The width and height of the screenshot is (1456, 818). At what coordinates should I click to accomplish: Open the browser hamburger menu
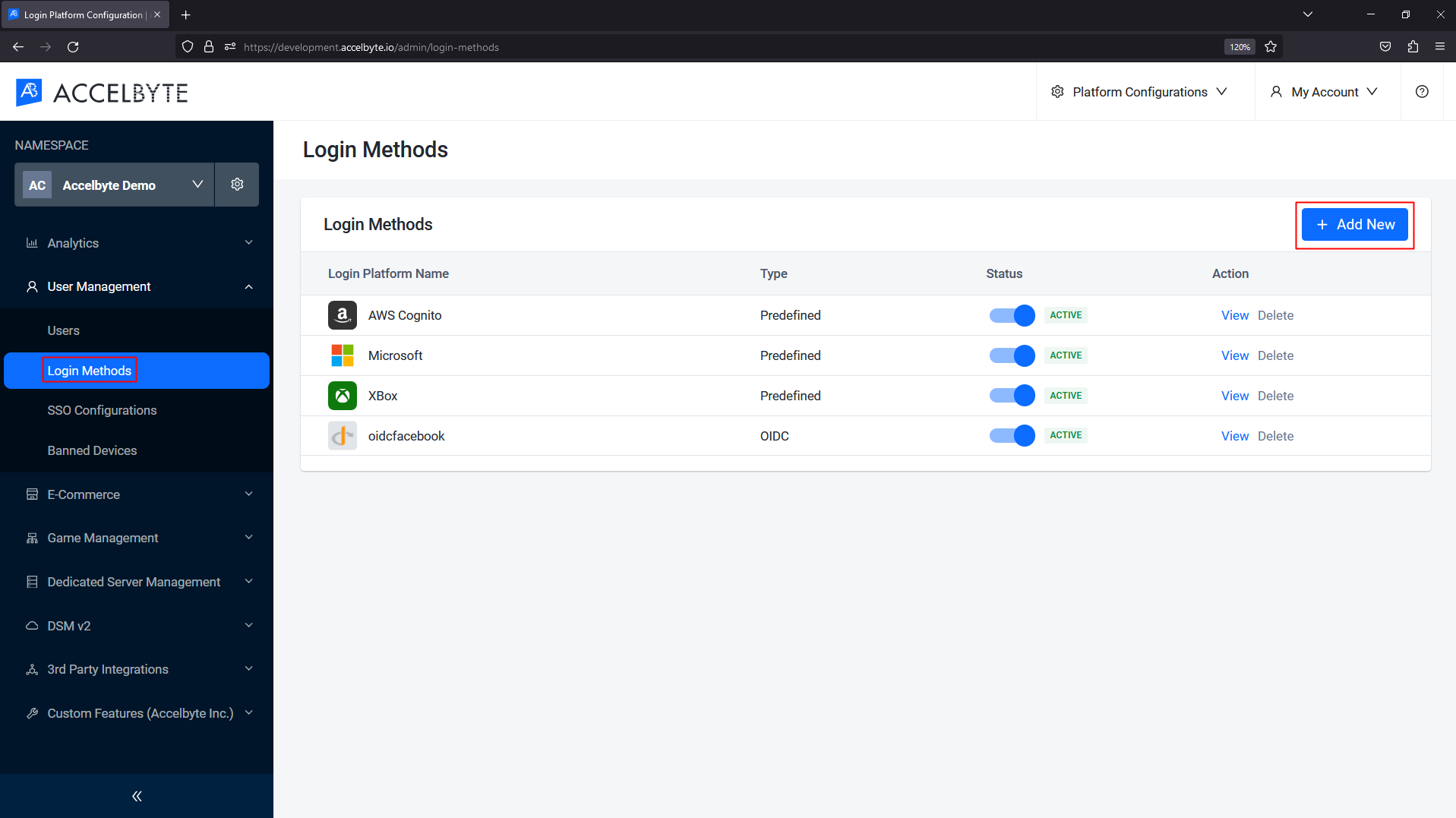(x=1440, y=47)
